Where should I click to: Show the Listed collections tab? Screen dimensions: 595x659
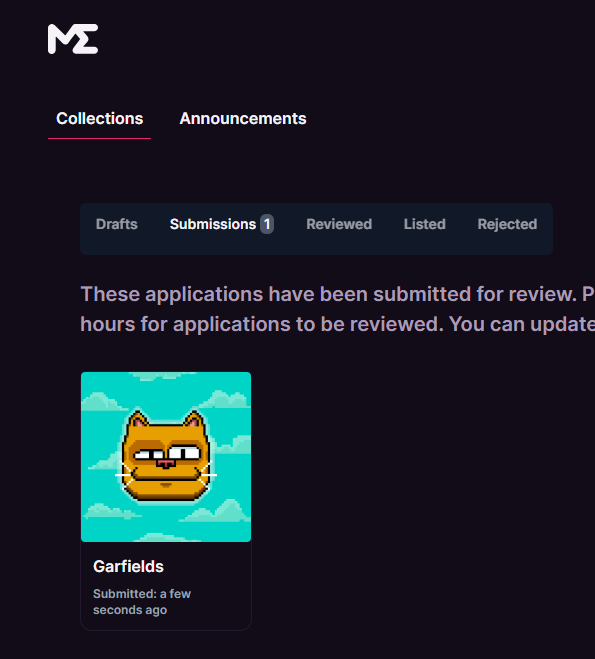pyautogui.click(x=424, y=224)
